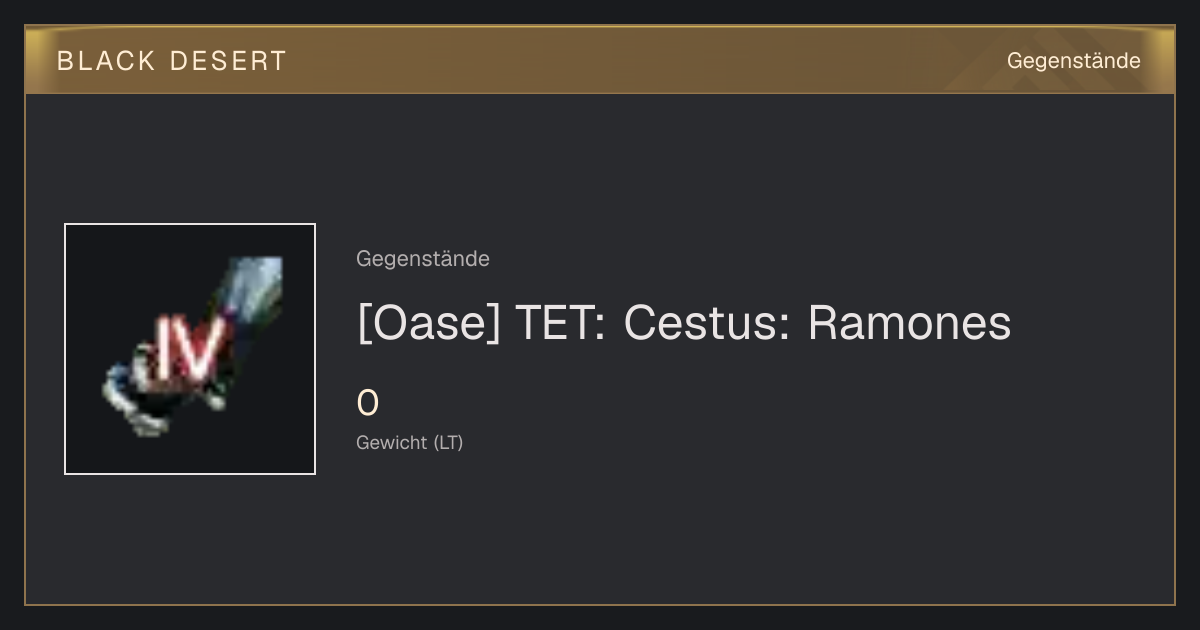1200x630 pixels.
Task: Click the word BLACK in header logo
Action: tap(106, 61)
